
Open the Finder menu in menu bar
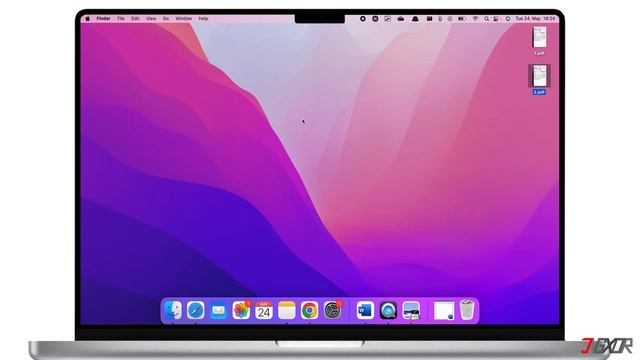[103, 19]
